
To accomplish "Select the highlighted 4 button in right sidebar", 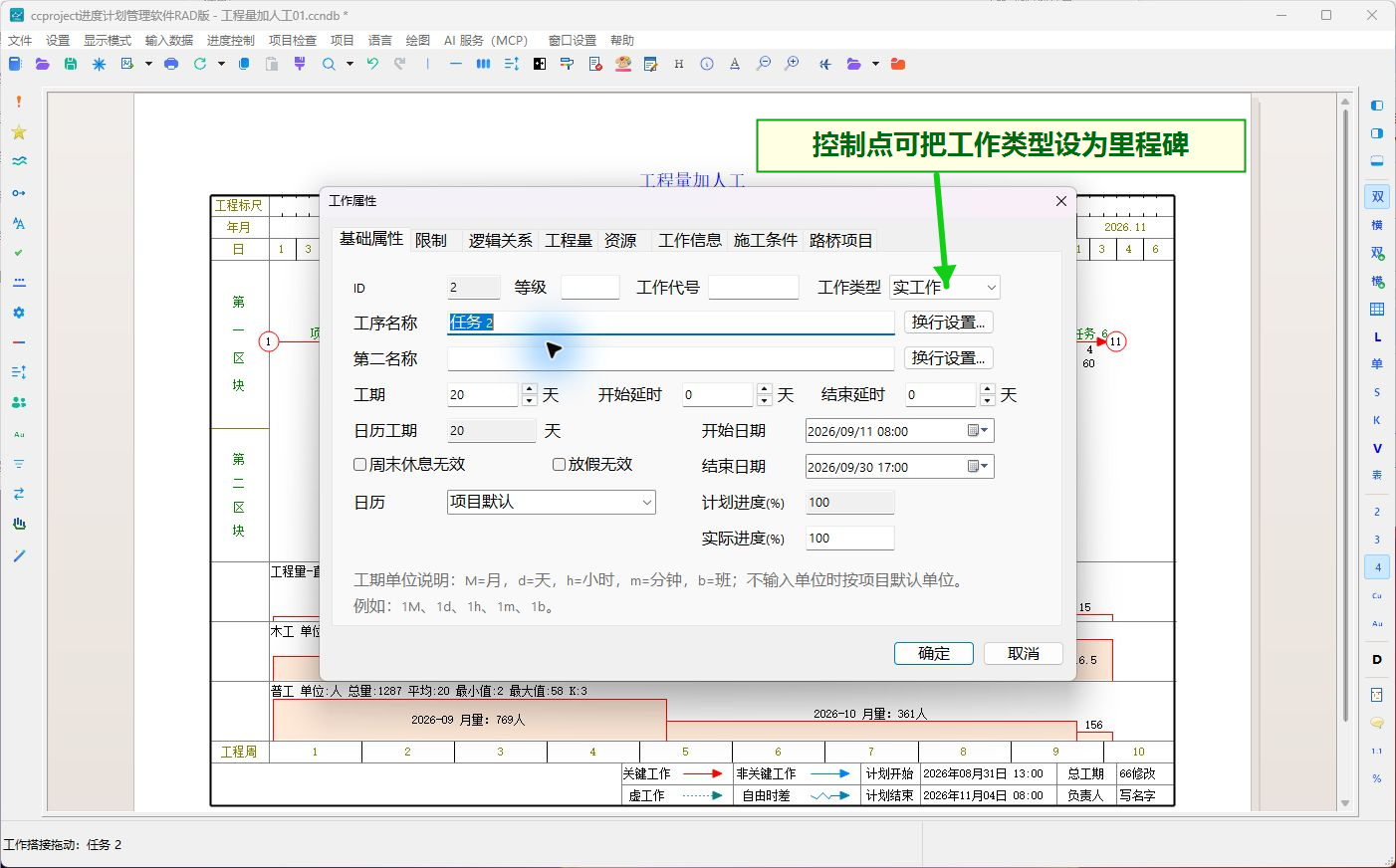I will click(1377, 567).
